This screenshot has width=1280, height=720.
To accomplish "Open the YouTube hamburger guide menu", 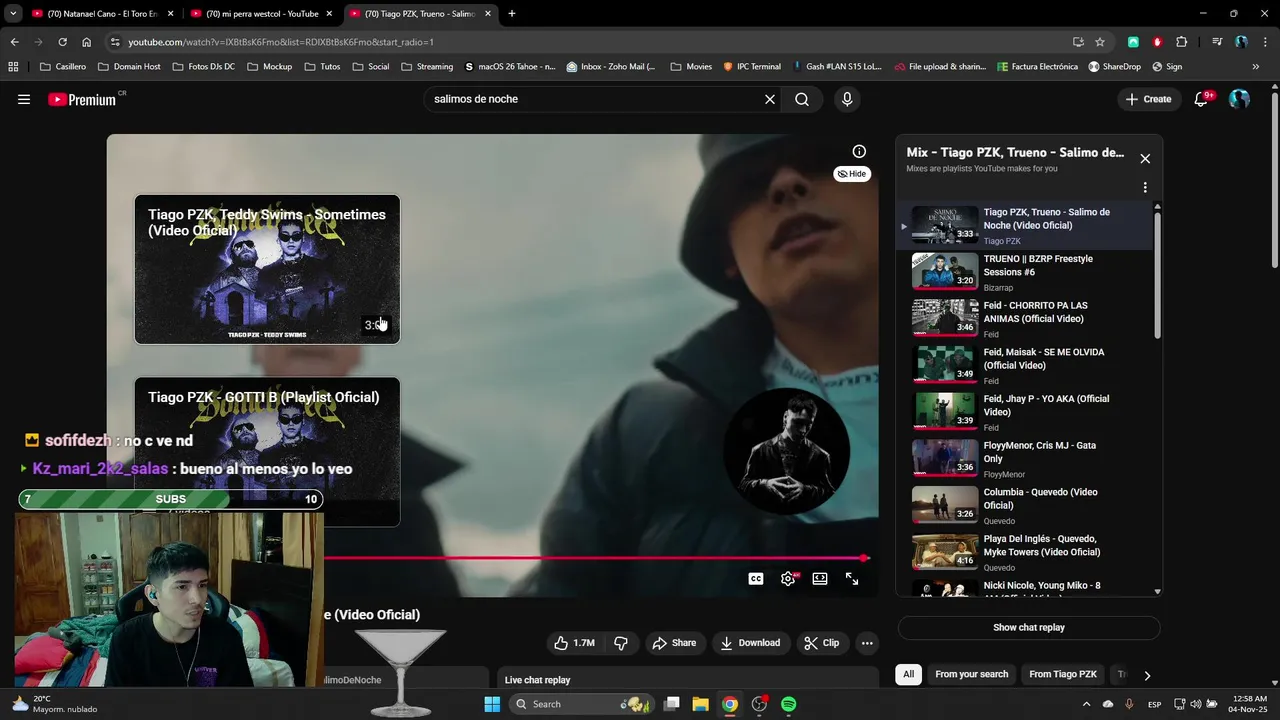I will [x=24, y=99].
